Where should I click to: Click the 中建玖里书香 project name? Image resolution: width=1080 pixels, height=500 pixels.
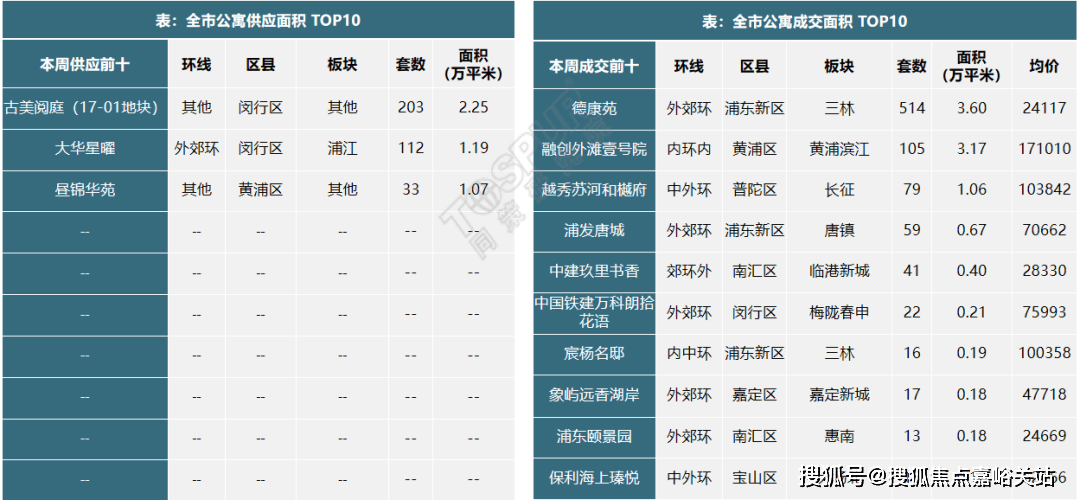tap(594, 271)
